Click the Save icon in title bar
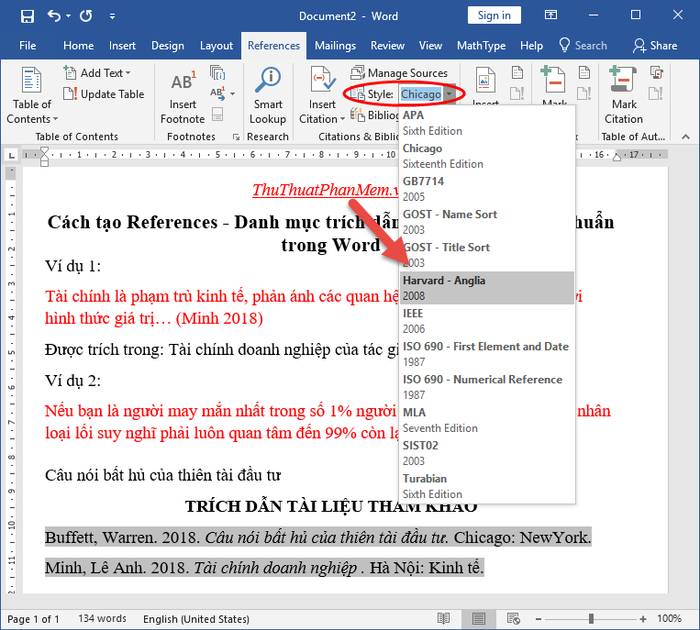The image size is (700, 630). [x=27, y=17]
